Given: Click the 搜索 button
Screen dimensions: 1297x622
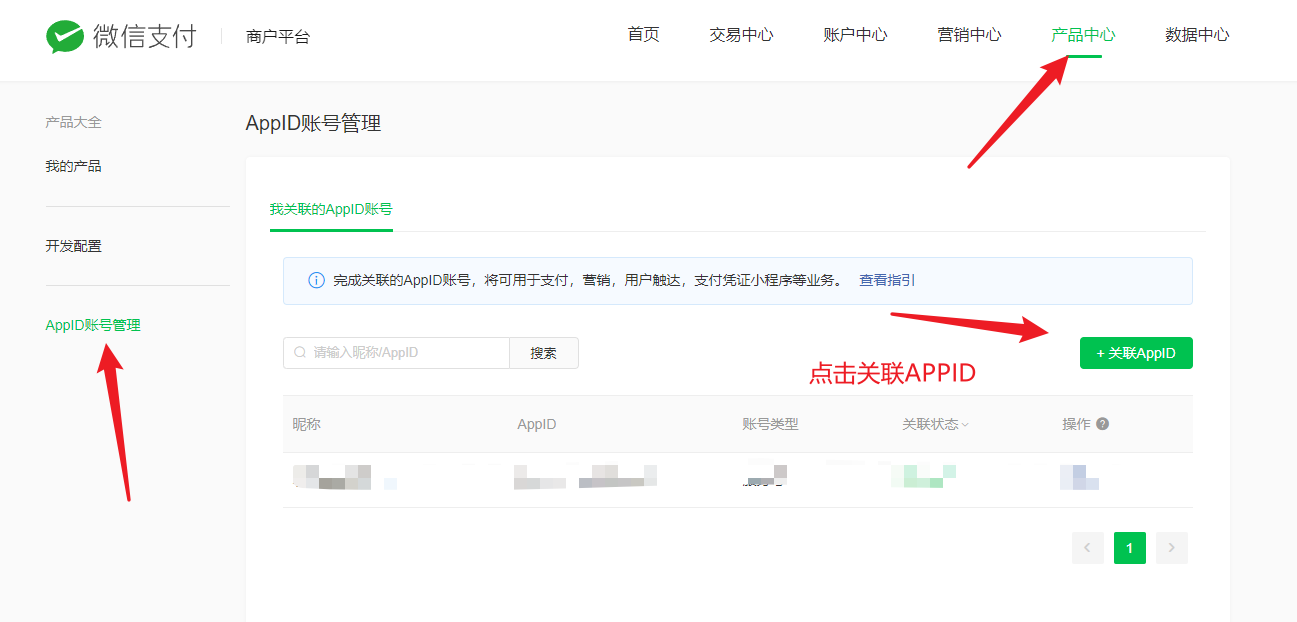Looking at the screenshot, I should coord(544,353).
